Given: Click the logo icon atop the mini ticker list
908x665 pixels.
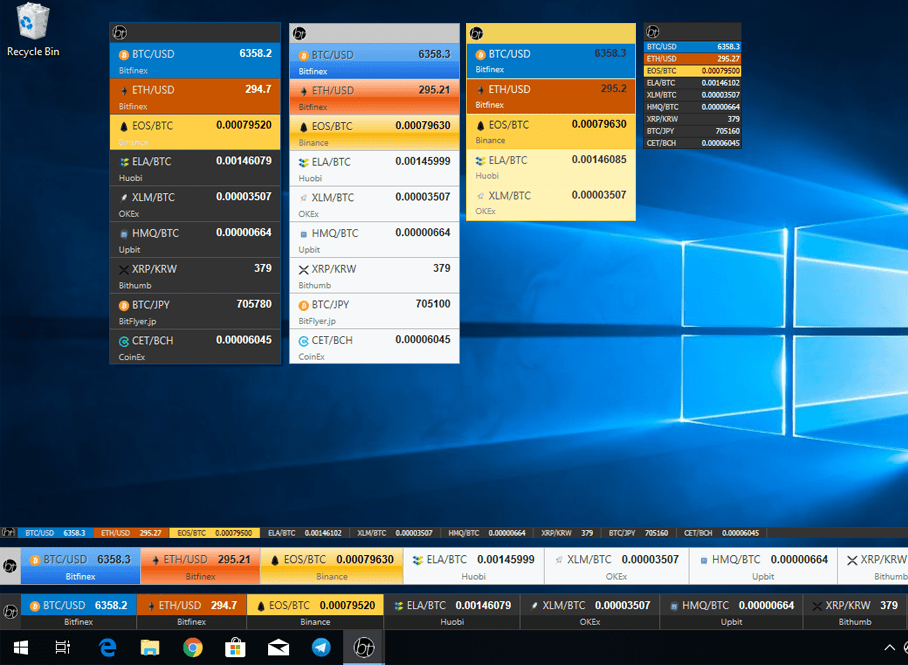Looking at the screenshot, I should coord(653,32).
